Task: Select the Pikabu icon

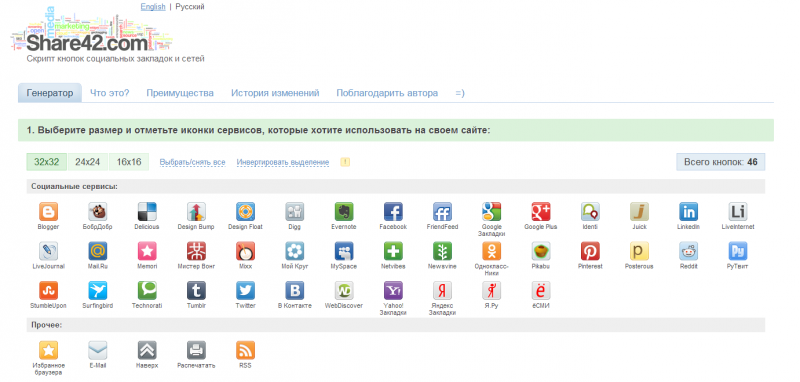Action: click(541, 251)
